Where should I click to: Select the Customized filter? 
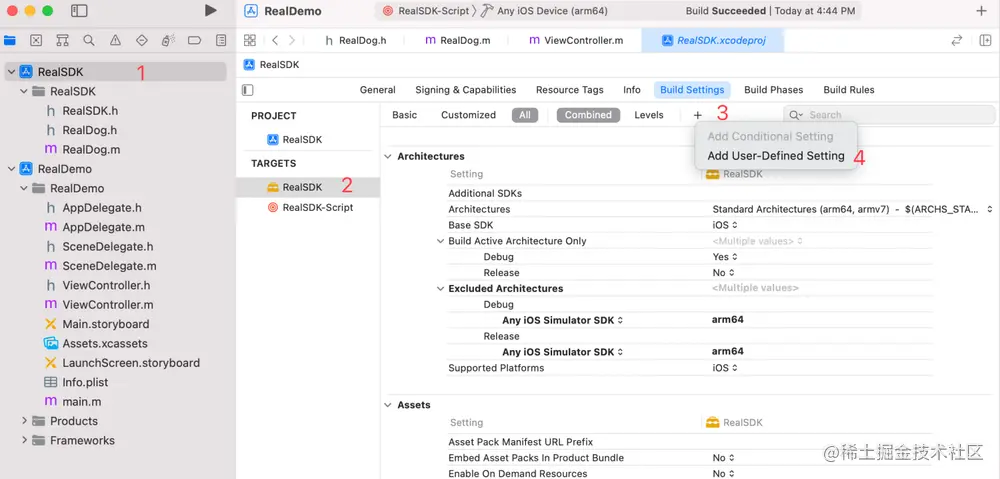point(468,115)
